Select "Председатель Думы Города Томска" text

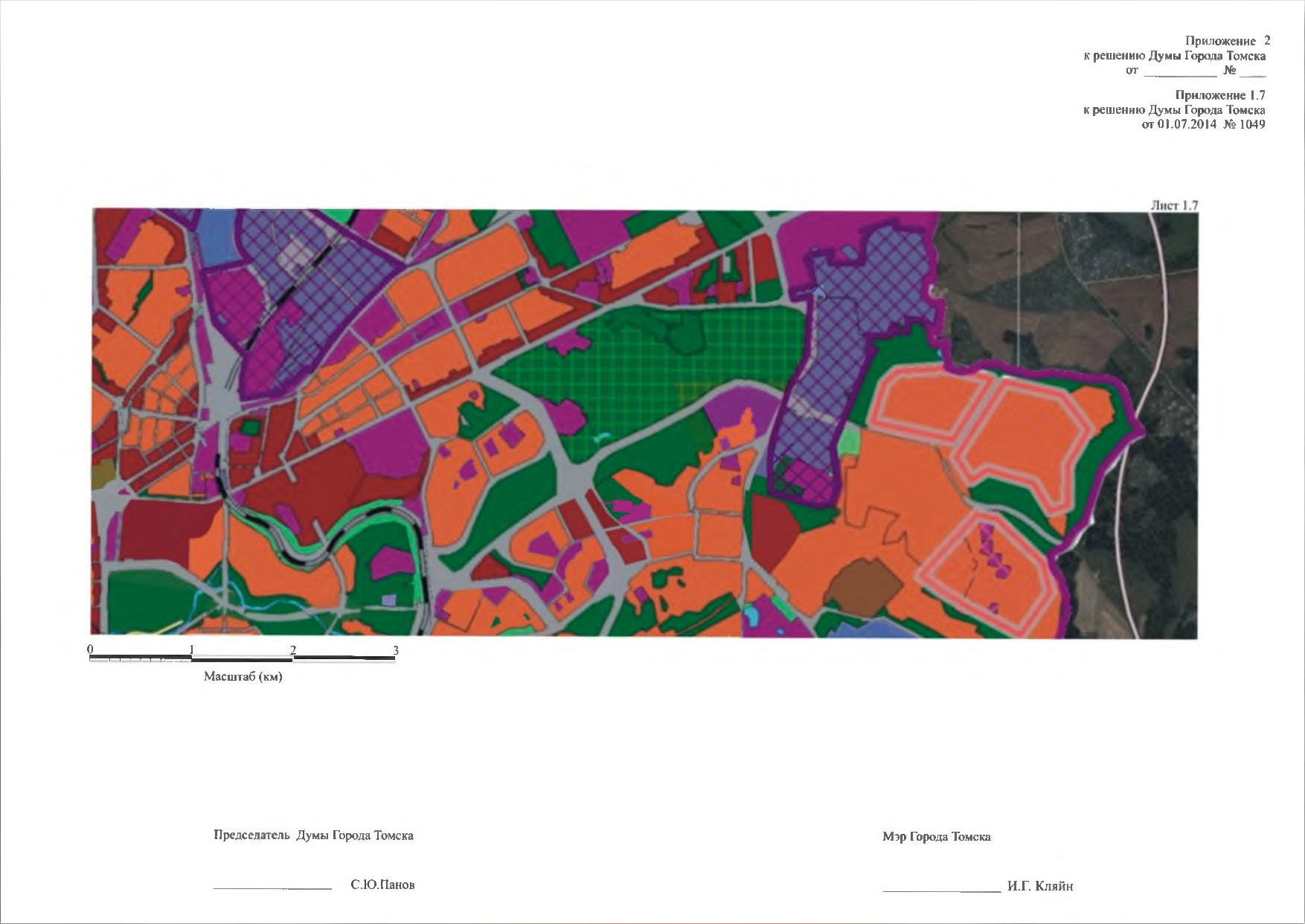pos(313,835)
